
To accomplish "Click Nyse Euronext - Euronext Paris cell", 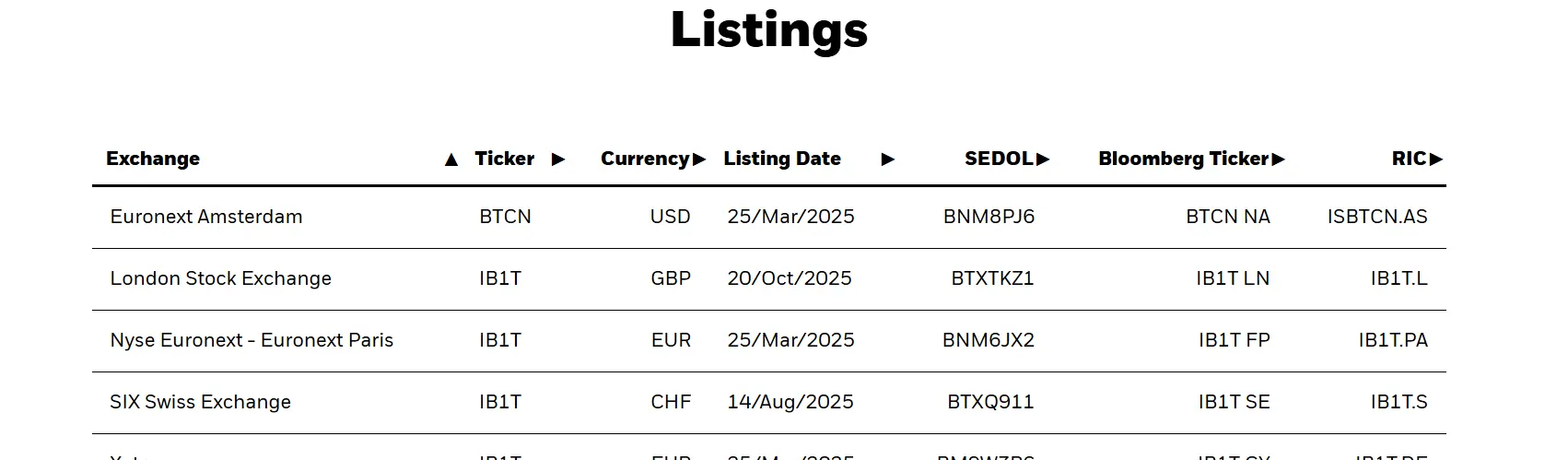I will click(252, 340).
